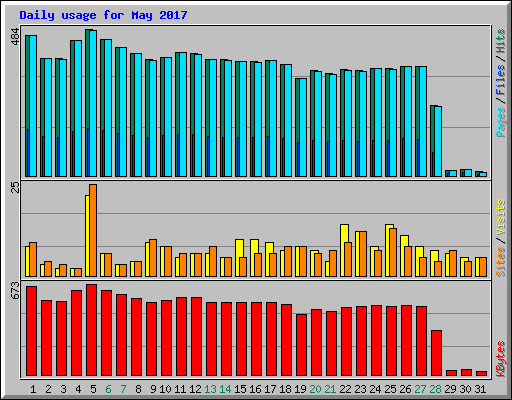Click green day label 28
This screenshot has width=512, height=400.
tap(435, 389)
